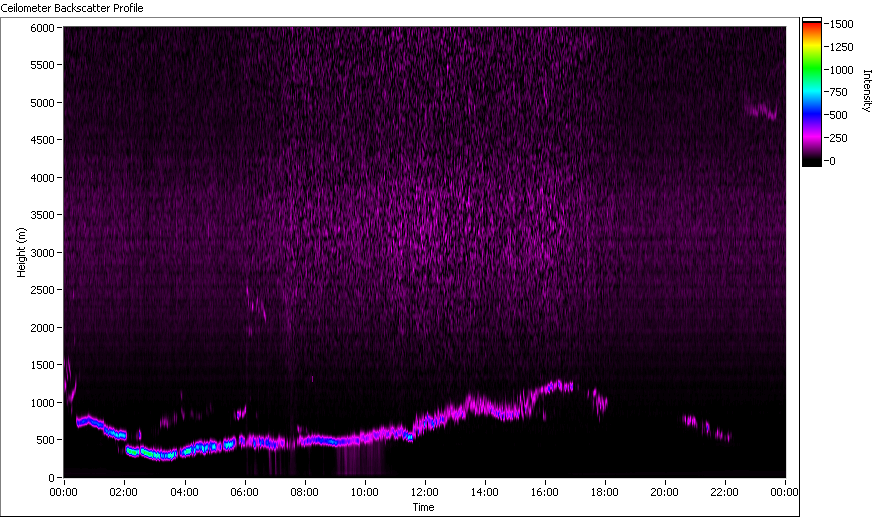This screenshot has width=876, height=517.
Task: Select the 3000 height tick label
Action: click(x=42, y=253)
